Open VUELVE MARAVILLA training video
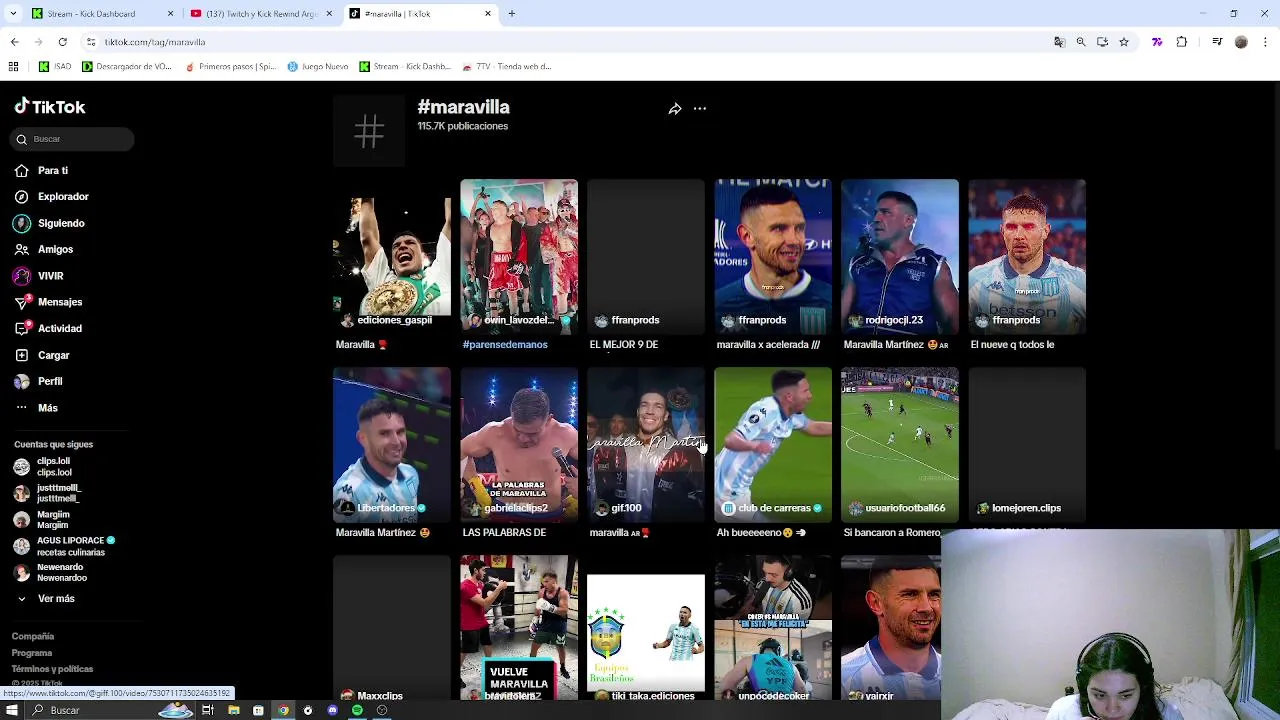The height and width of the screenshot is (720, 1280). tap(519, 627)
